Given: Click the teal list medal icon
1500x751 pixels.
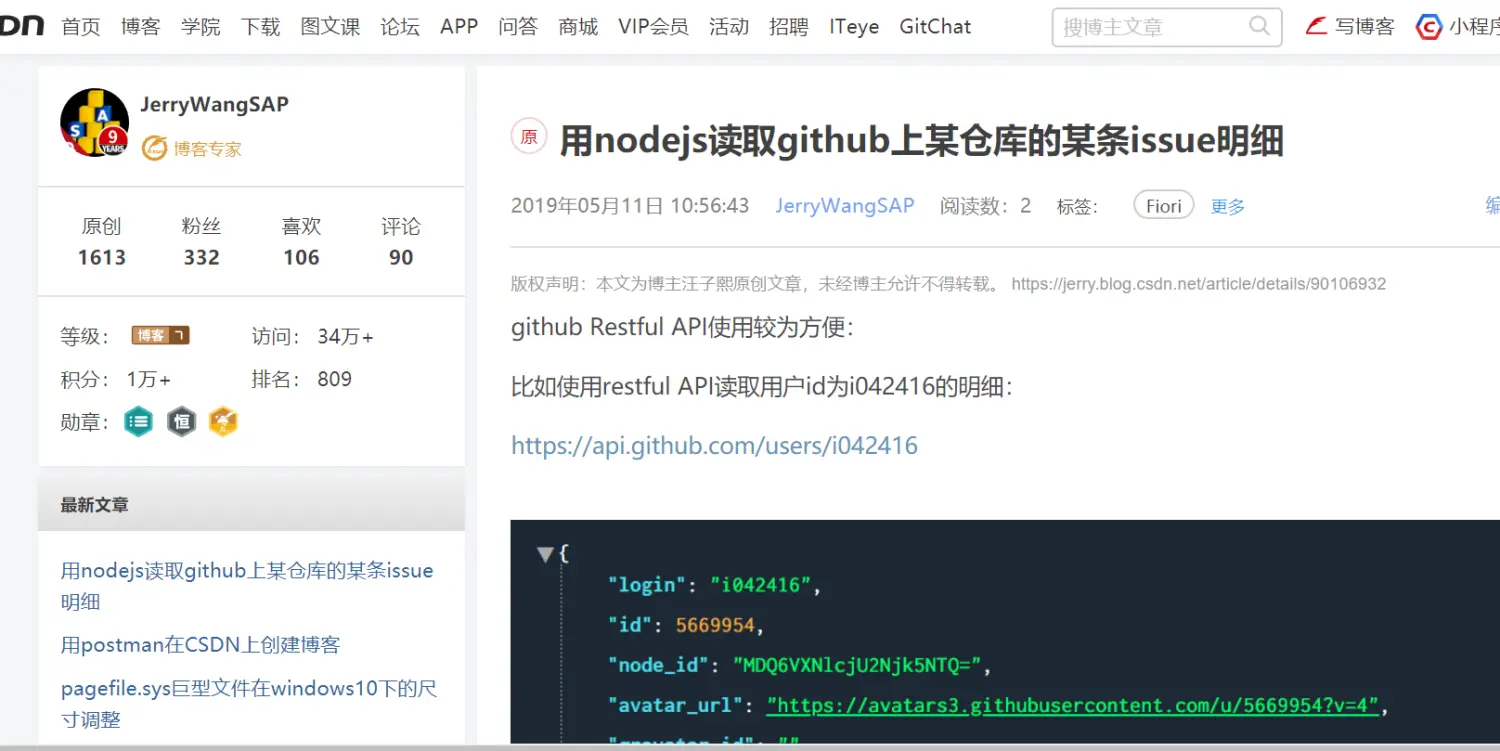Looking at the screenshot, I should [x=138, y=422].
